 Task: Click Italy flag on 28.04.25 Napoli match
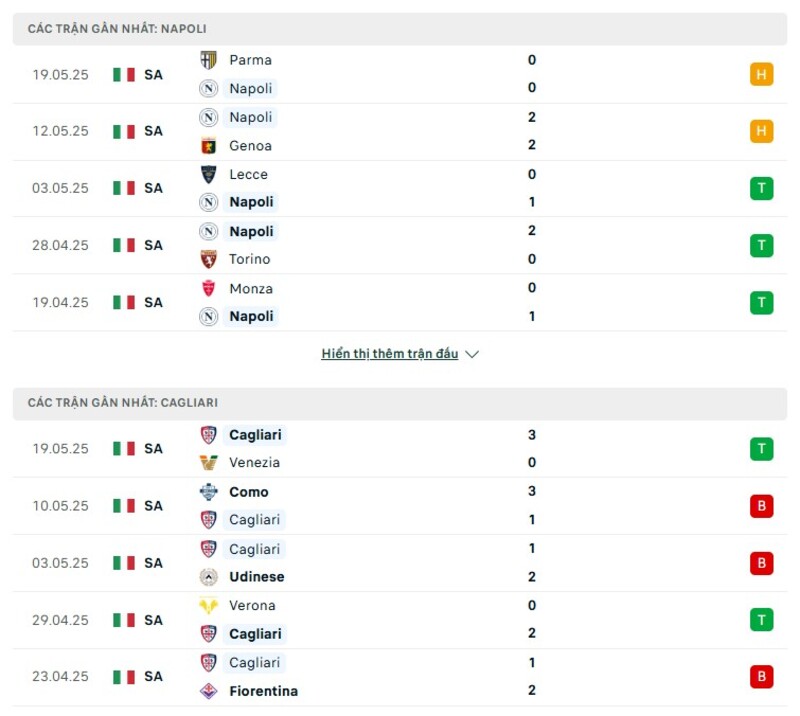coord(124,245)
